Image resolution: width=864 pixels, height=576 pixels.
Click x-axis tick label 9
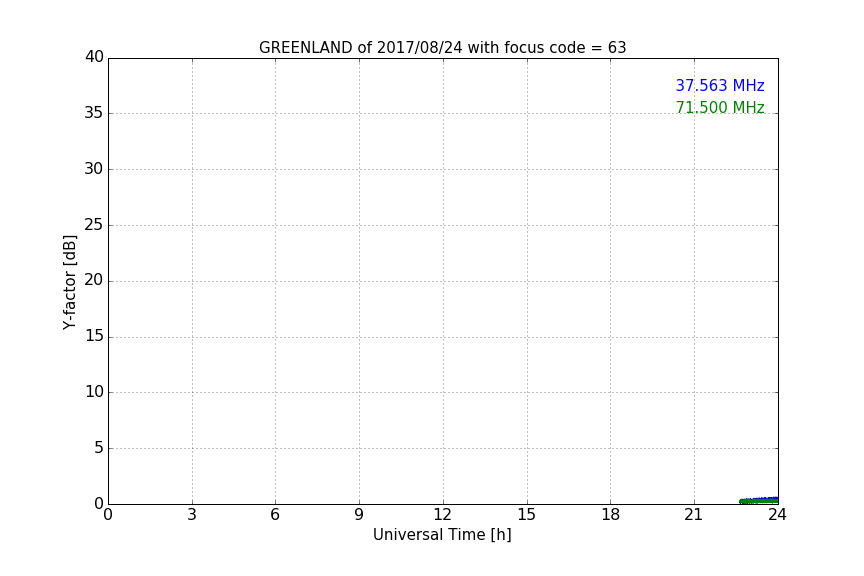359,515
